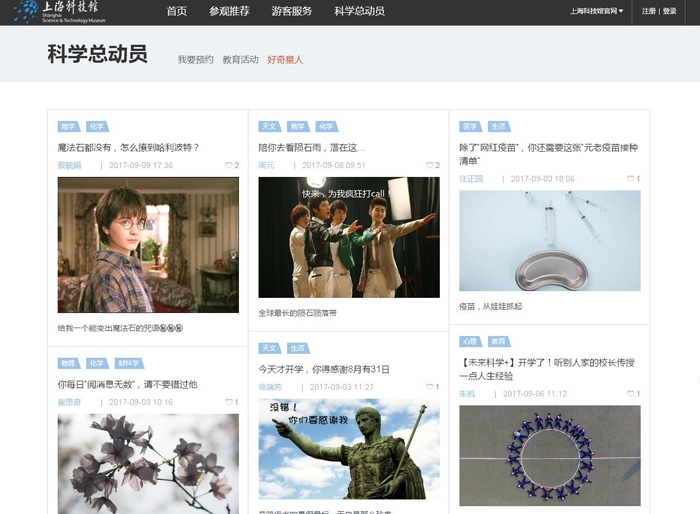Click author name 朱机

click(467, 393)
